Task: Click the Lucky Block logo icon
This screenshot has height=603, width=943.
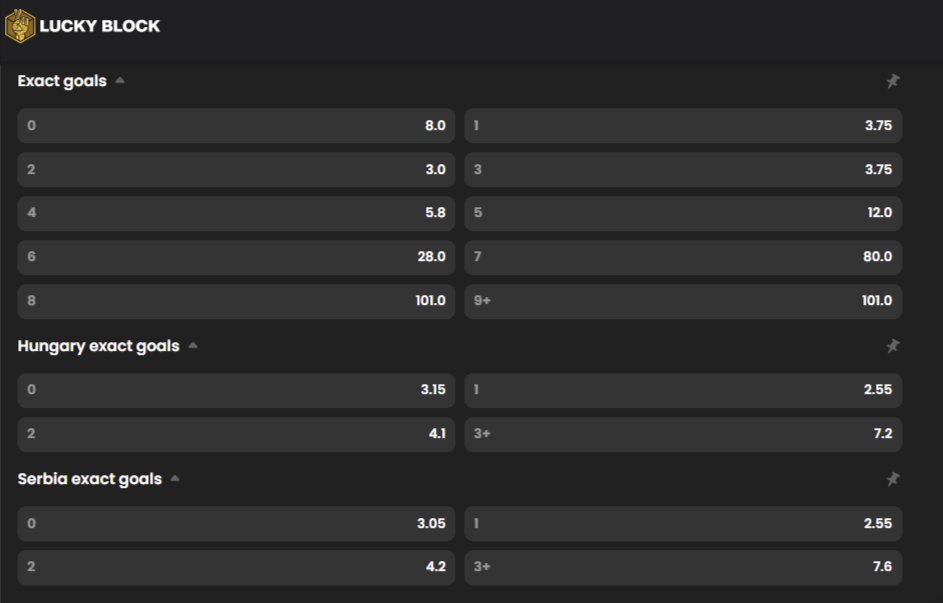Action: coord(20,26)
